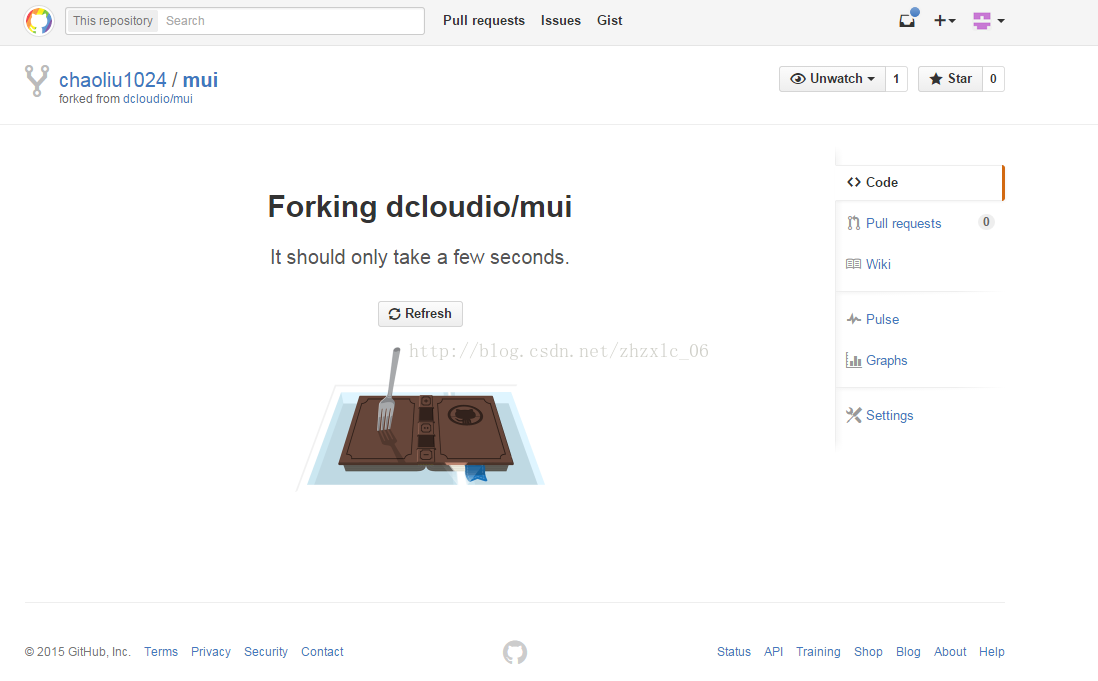Open Gist in top navigation
The width and height of the screenshot is (1098, 681).
(610, 21)
